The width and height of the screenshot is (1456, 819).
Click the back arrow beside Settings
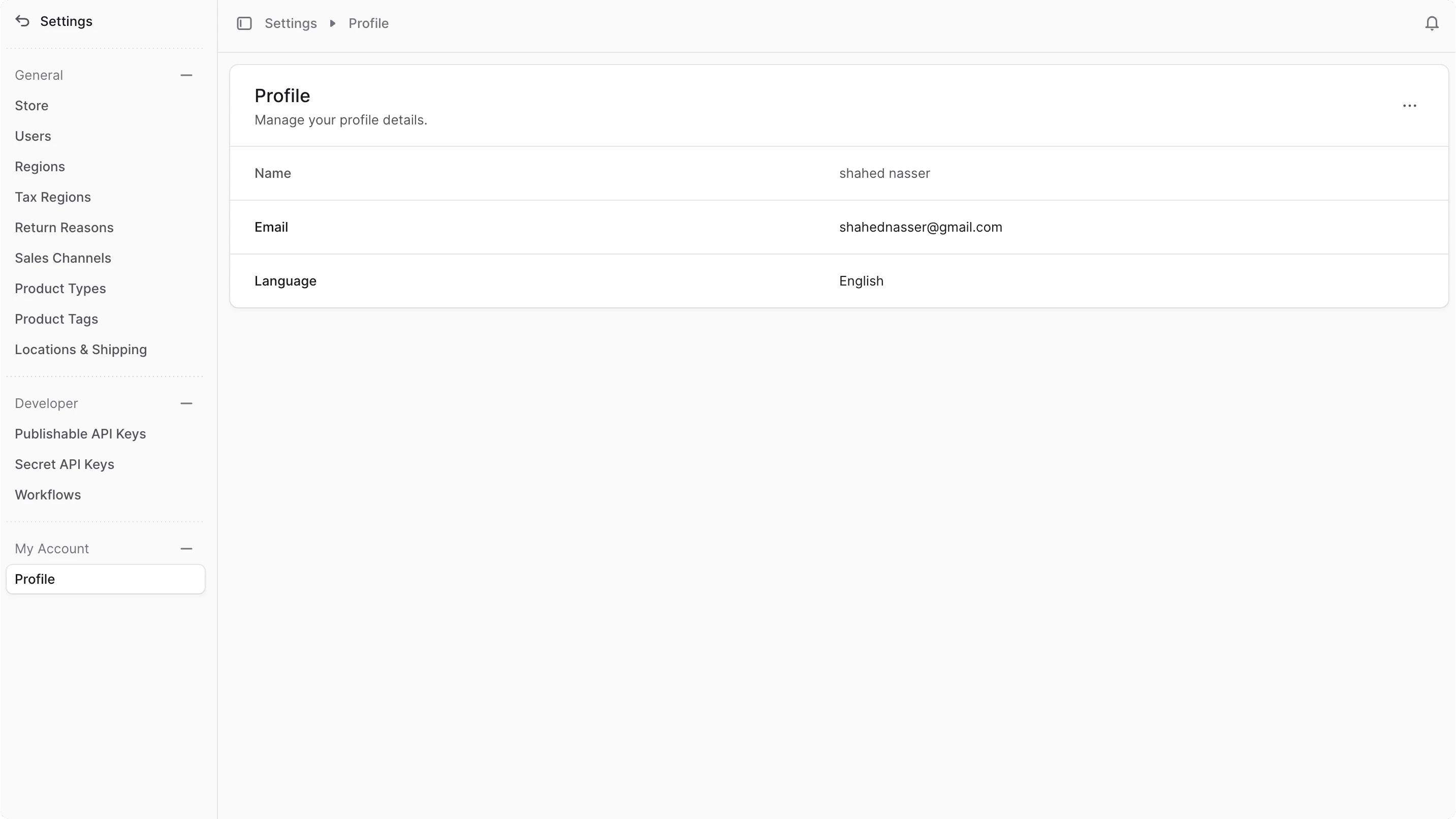[22, 21]
